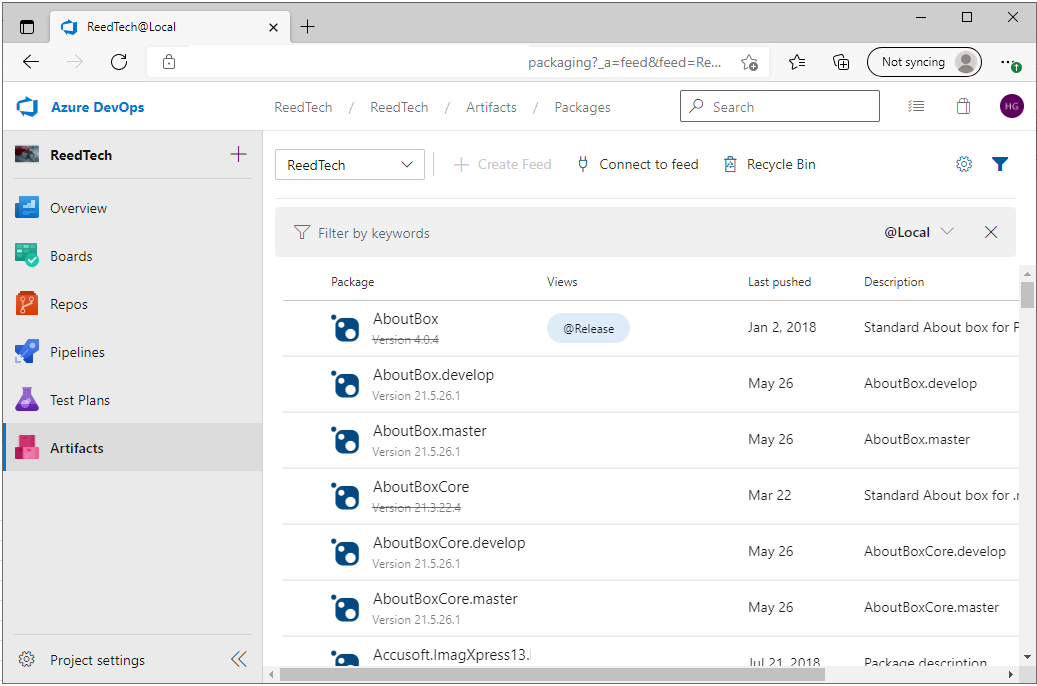1037x686 pixels.
Task: Open the HG user profile avatar
Action: (1011, 106)
